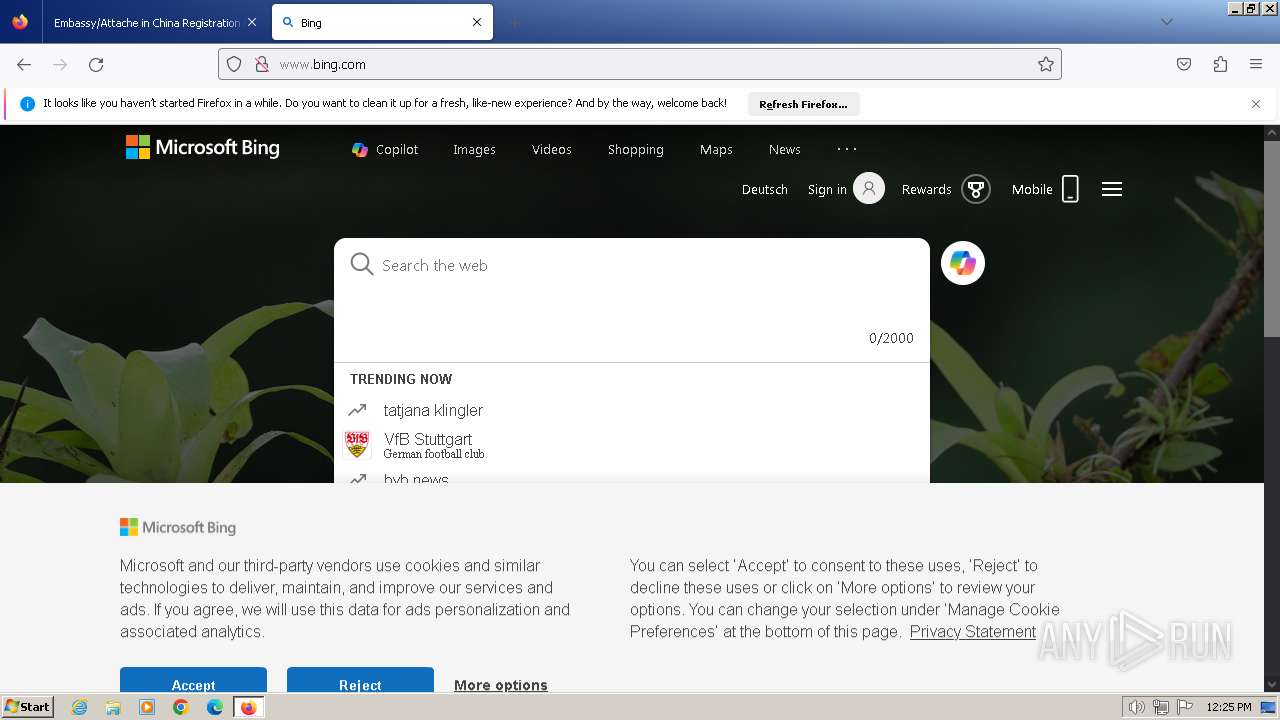Bookmark this page with the star

point(1046,64)
